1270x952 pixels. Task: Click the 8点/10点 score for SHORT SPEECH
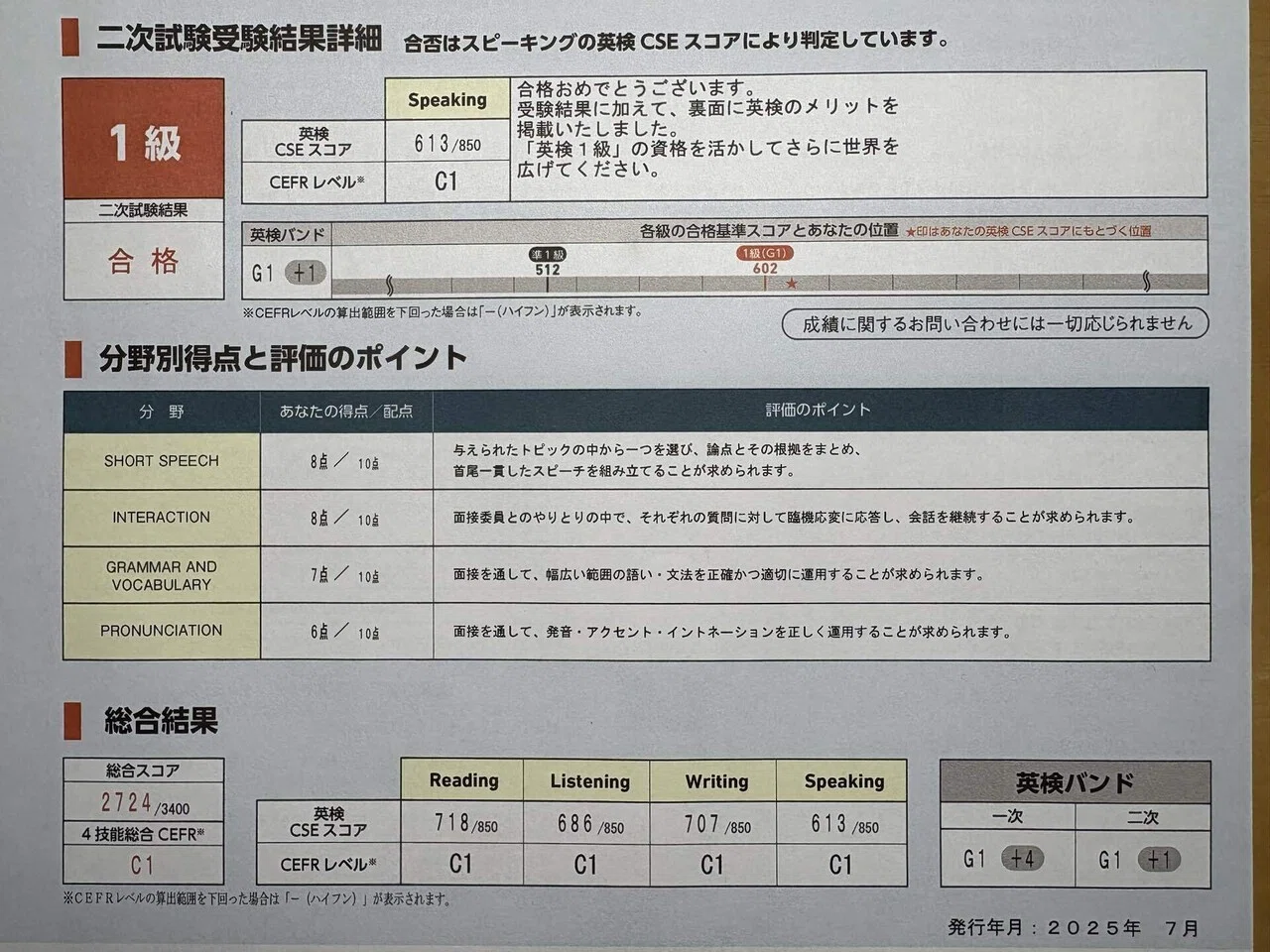pyautogui.click(x=344, y=462)
